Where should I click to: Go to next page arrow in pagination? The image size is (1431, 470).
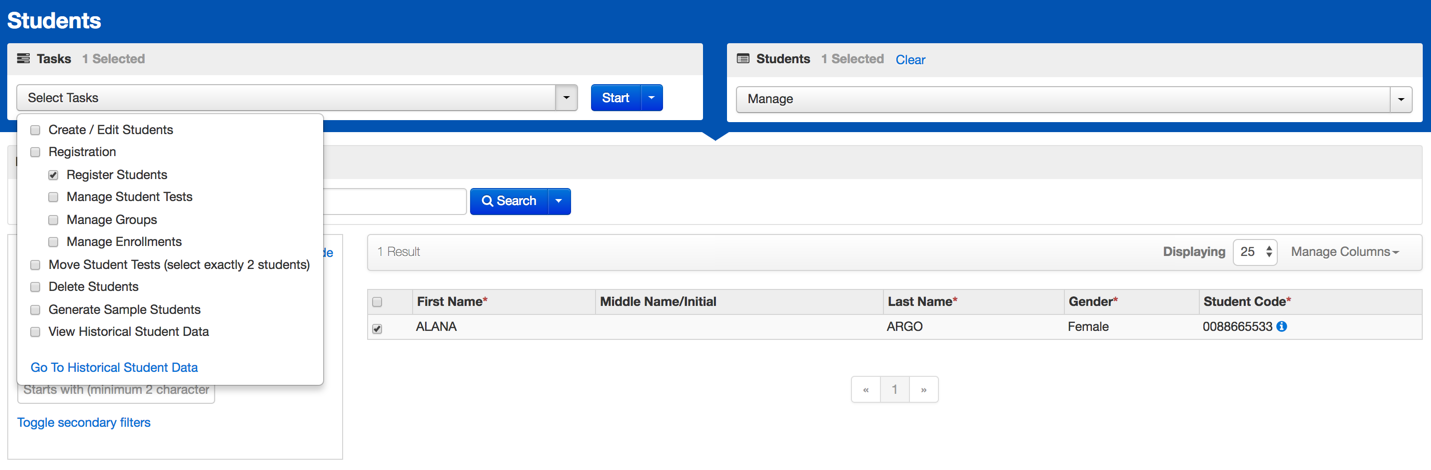[x=923, y=389]
